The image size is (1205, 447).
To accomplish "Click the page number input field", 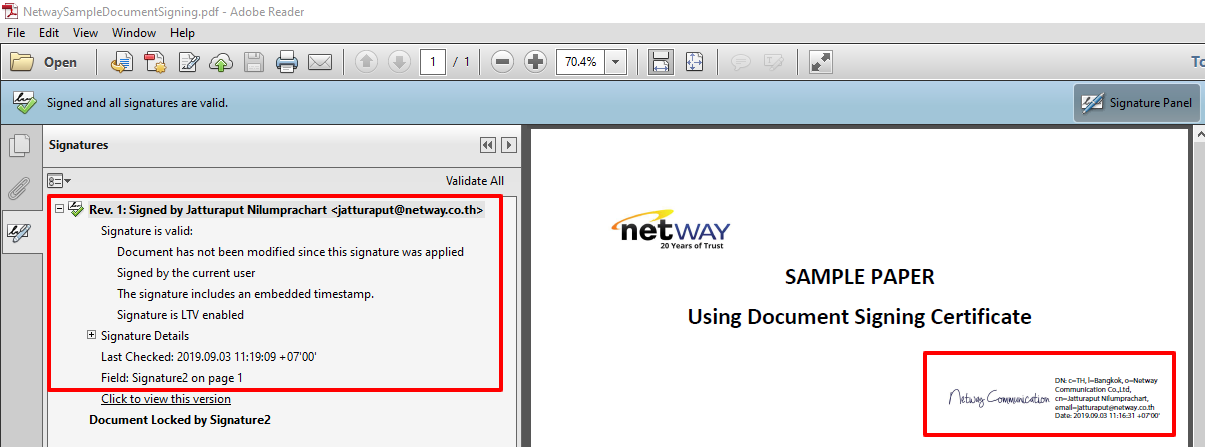I will tap(433, 62).
